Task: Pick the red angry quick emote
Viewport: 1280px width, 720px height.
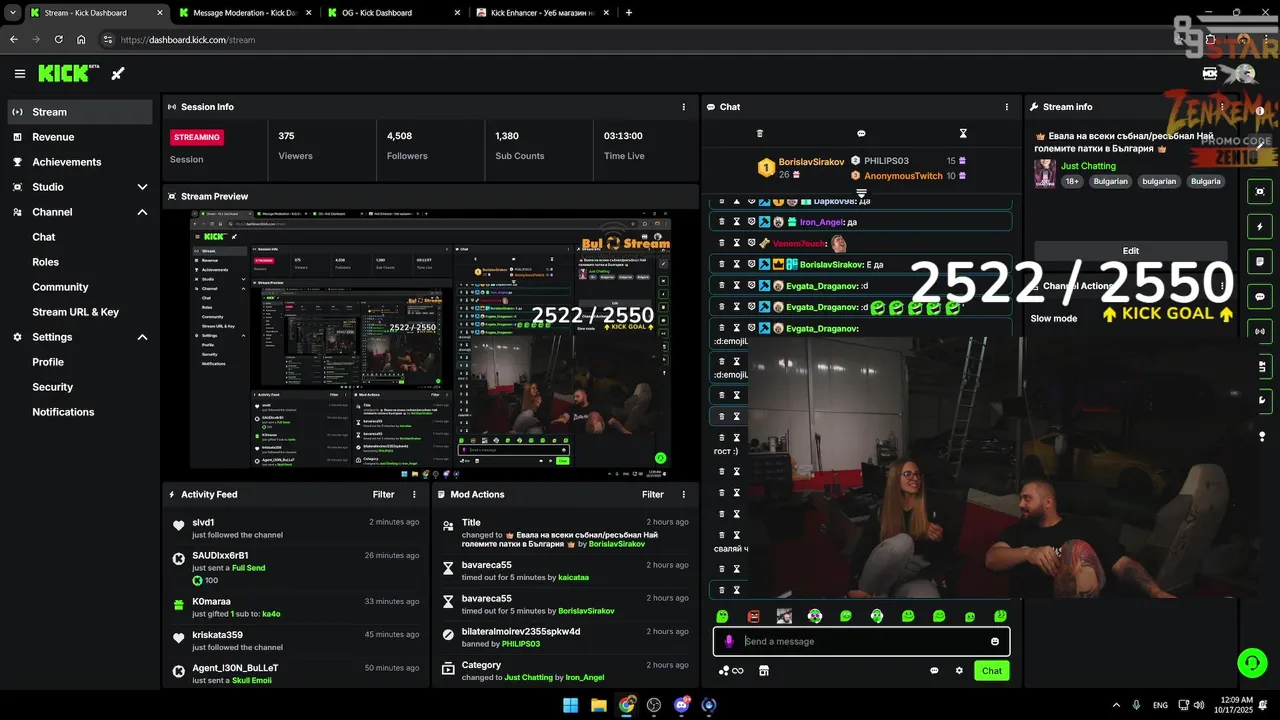Action: (x=753, y=616)
